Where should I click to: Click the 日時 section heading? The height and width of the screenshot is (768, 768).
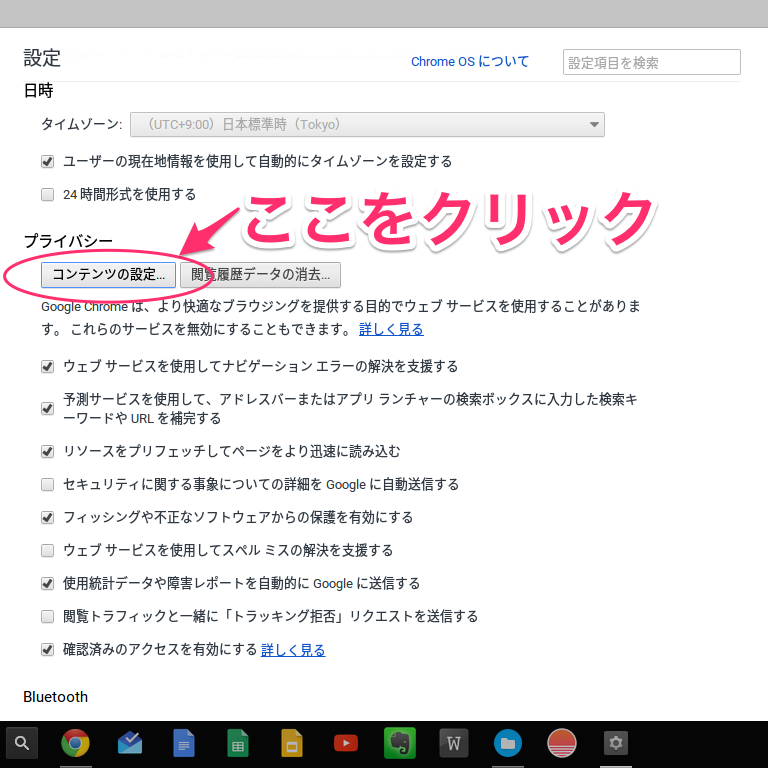38,91
